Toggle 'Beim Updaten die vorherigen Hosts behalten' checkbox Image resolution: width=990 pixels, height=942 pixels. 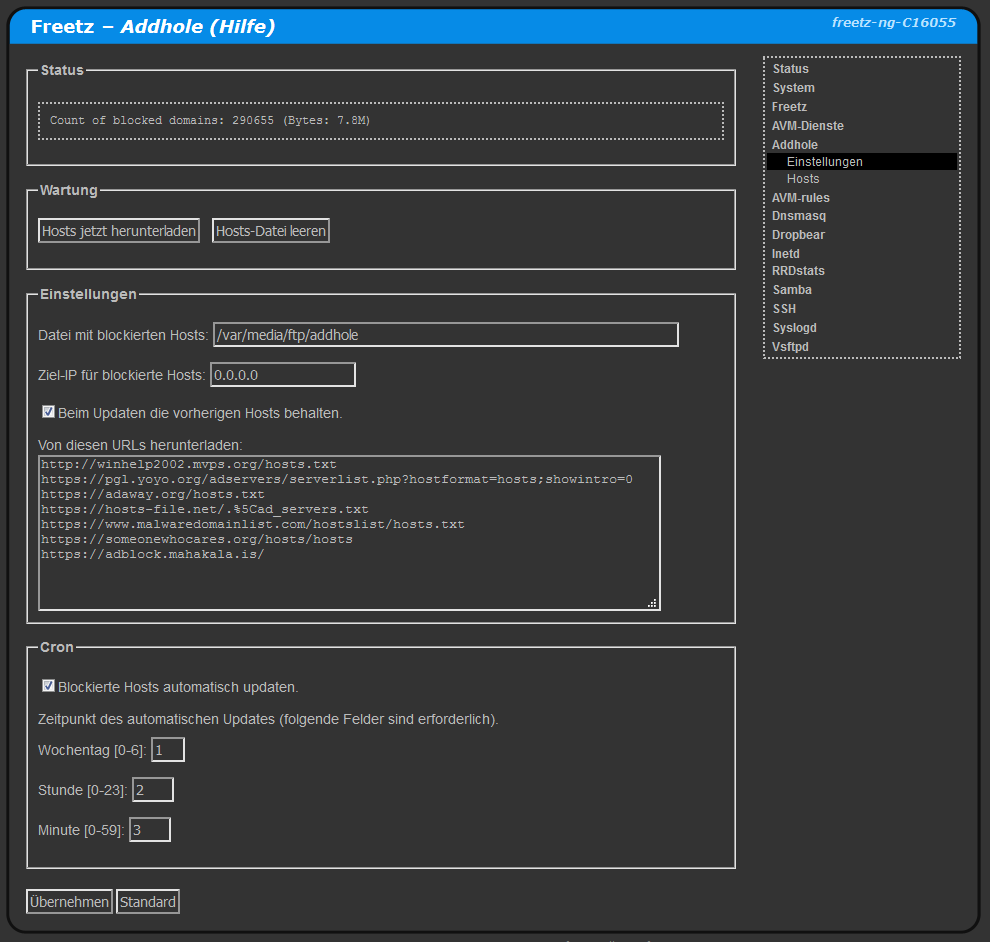48,412
